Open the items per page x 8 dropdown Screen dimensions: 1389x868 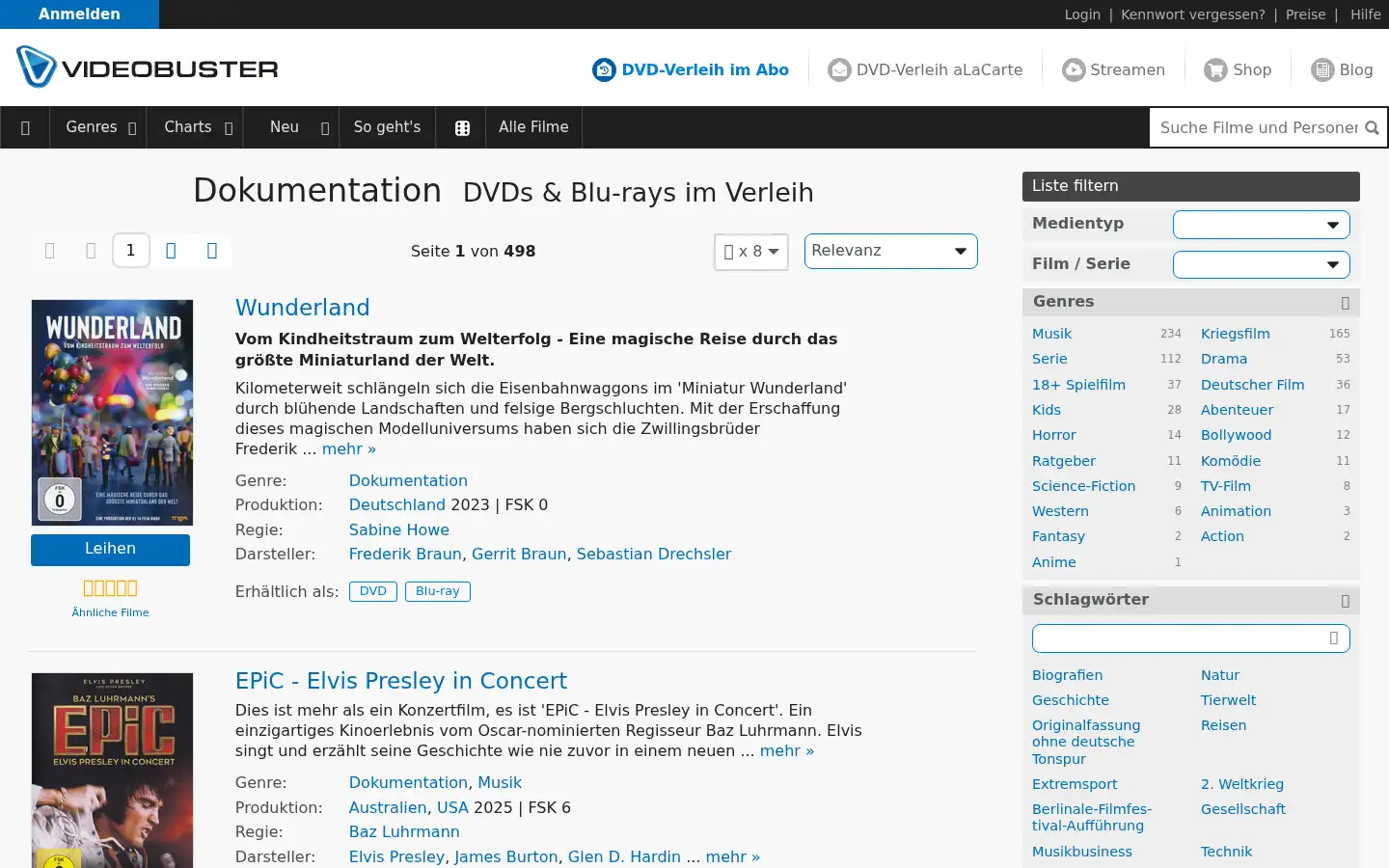tap(751, 252)
